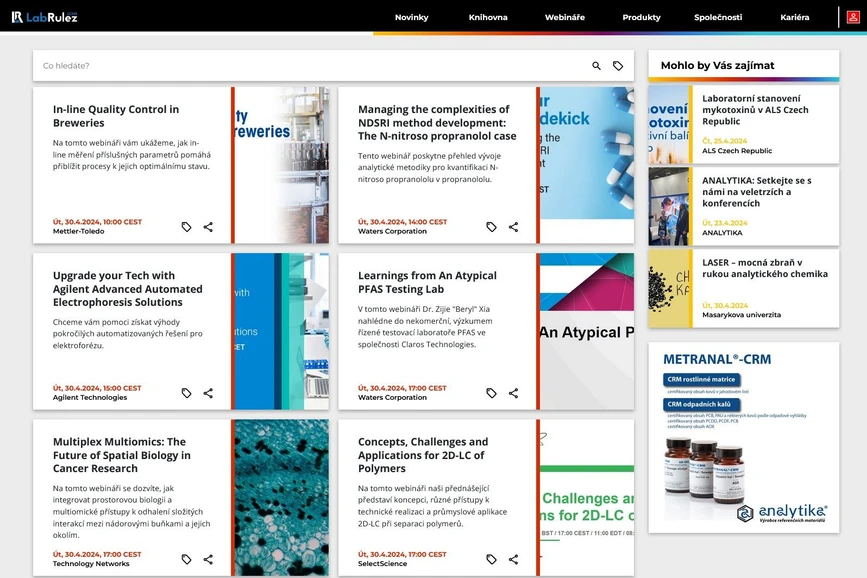Open sidebar article about mykotoxiny at ALS Czech Republic

[x=755, y=110]
